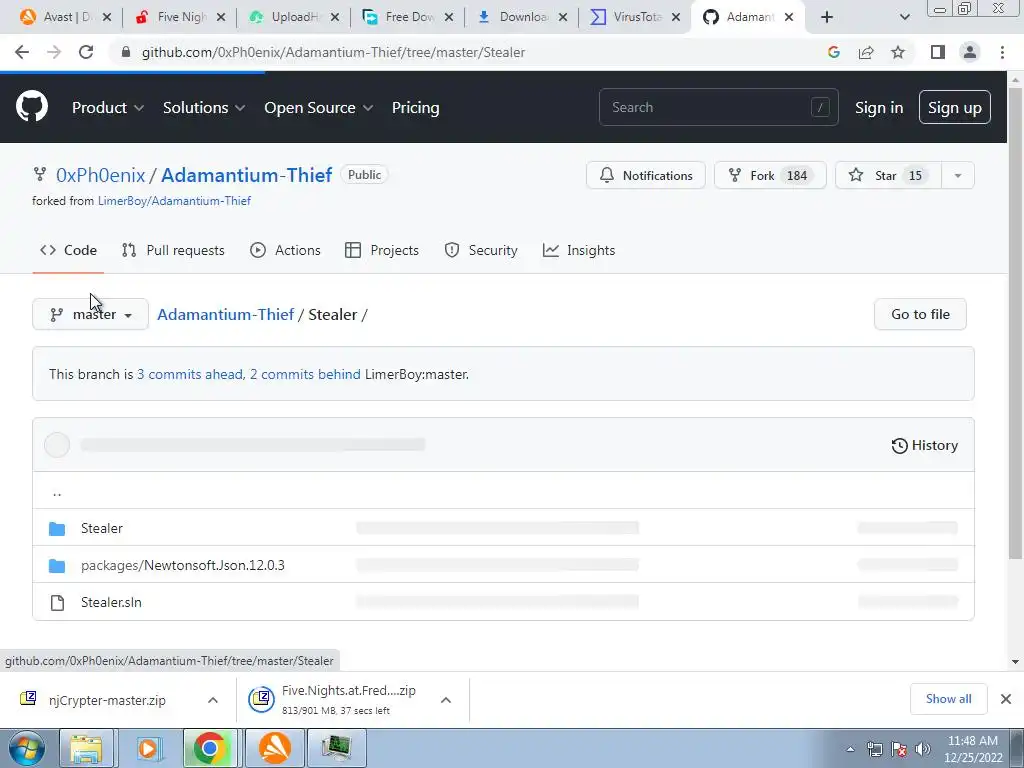Open Avast from the taskbar

click(x=275, y=748)
